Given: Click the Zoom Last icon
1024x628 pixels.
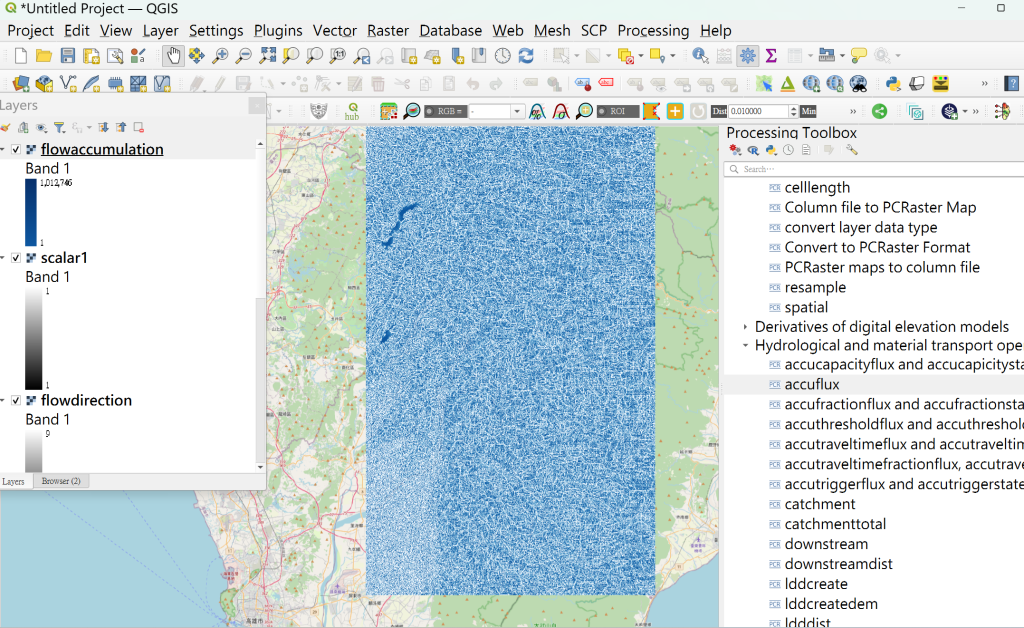Looking at the screenshot, I should point(361,55).
